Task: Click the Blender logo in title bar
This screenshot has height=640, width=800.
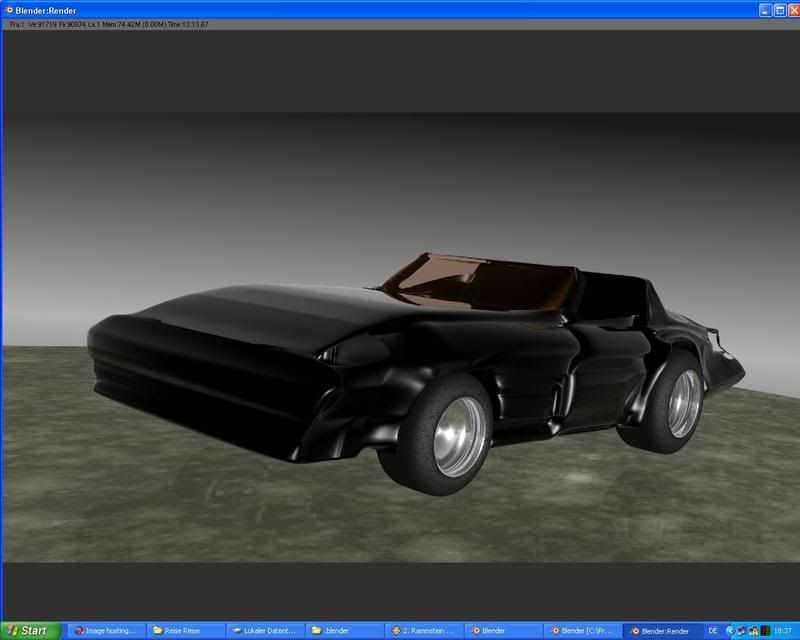Action: tap(8, 9)
